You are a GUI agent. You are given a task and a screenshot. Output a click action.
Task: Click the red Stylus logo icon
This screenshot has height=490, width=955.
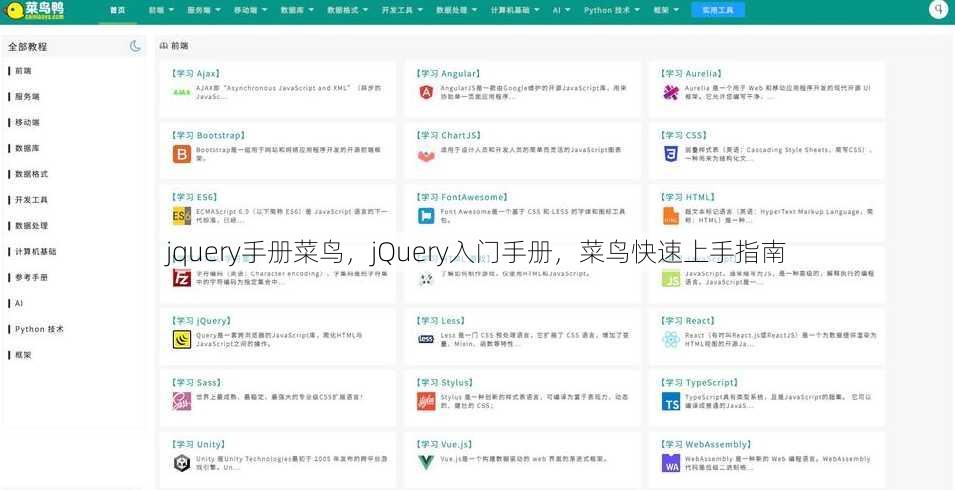426,401
